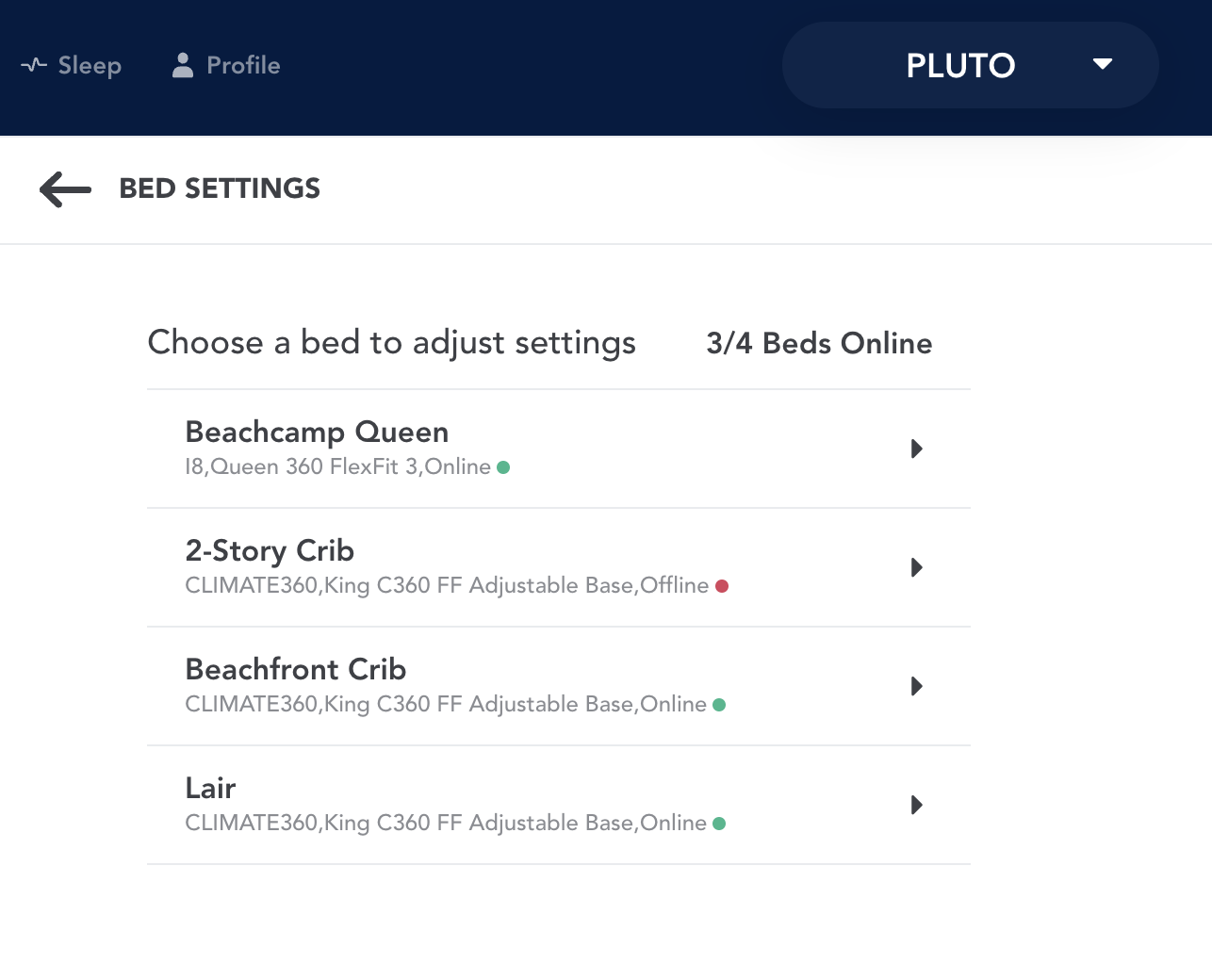Click the Bed Settings page title
Viewport: 1212px width, 980px height.
[219, 188]
